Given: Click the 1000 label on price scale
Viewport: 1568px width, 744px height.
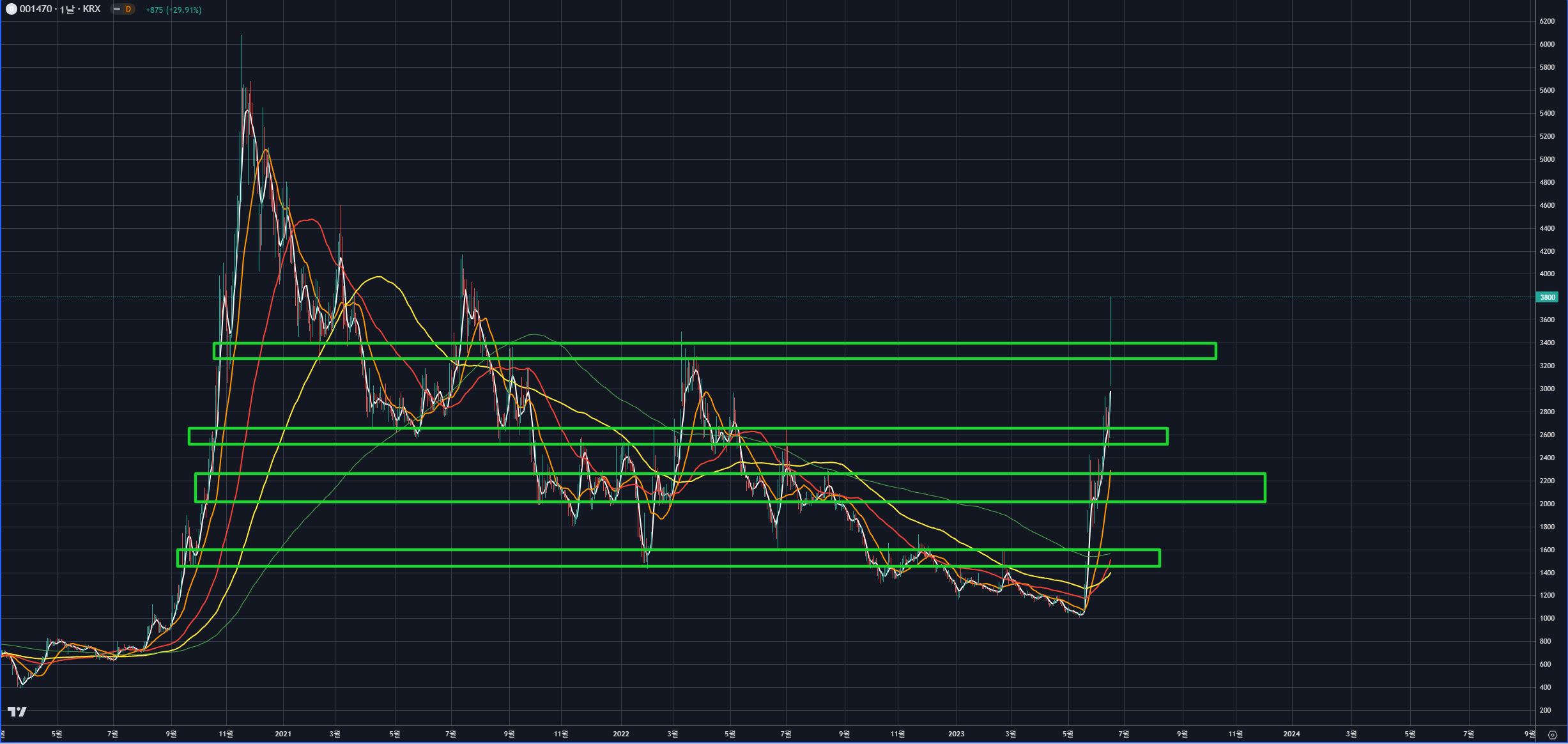Looking at the screenshot, I should [x=1547, y=618].
